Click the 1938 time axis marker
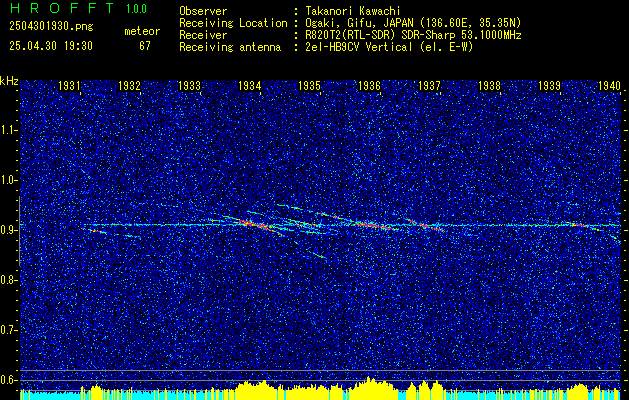This screenshot has height=400, width=629. click(x=489, y=85)
